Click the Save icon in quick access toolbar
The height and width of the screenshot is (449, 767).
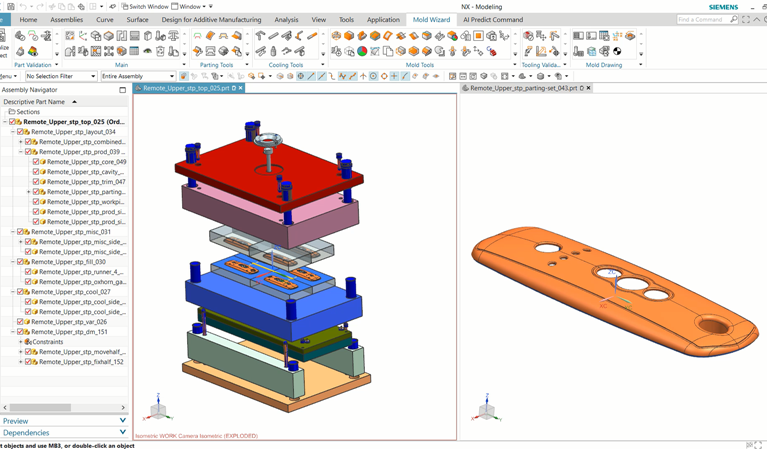pos(11,6)
